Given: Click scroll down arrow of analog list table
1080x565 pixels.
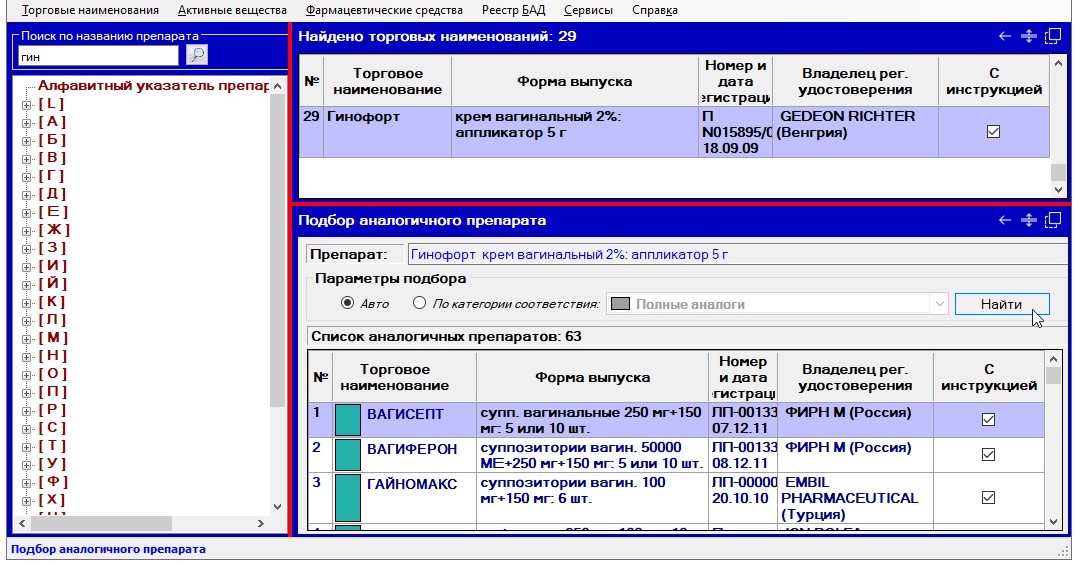Looking at the screenshot, I should click(x=1053, y=522).
